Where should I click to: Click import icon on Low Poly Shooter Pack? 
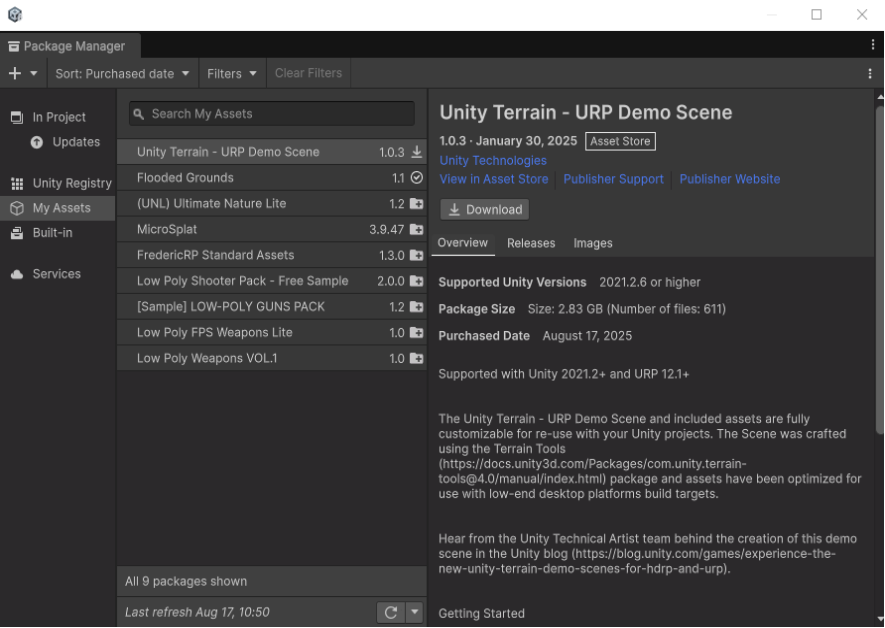pos(416,281)
